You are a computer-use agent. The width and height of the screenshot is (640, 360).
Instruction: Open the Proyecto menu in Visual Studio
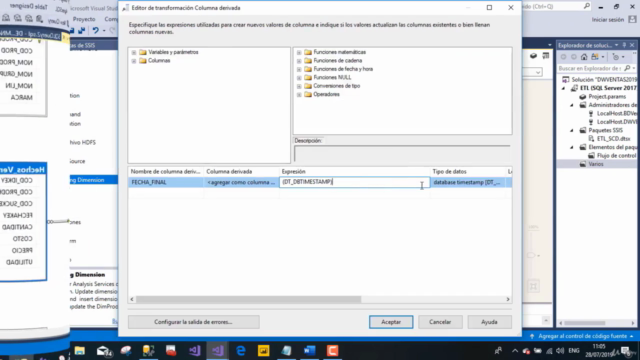[x=84, y=19]
